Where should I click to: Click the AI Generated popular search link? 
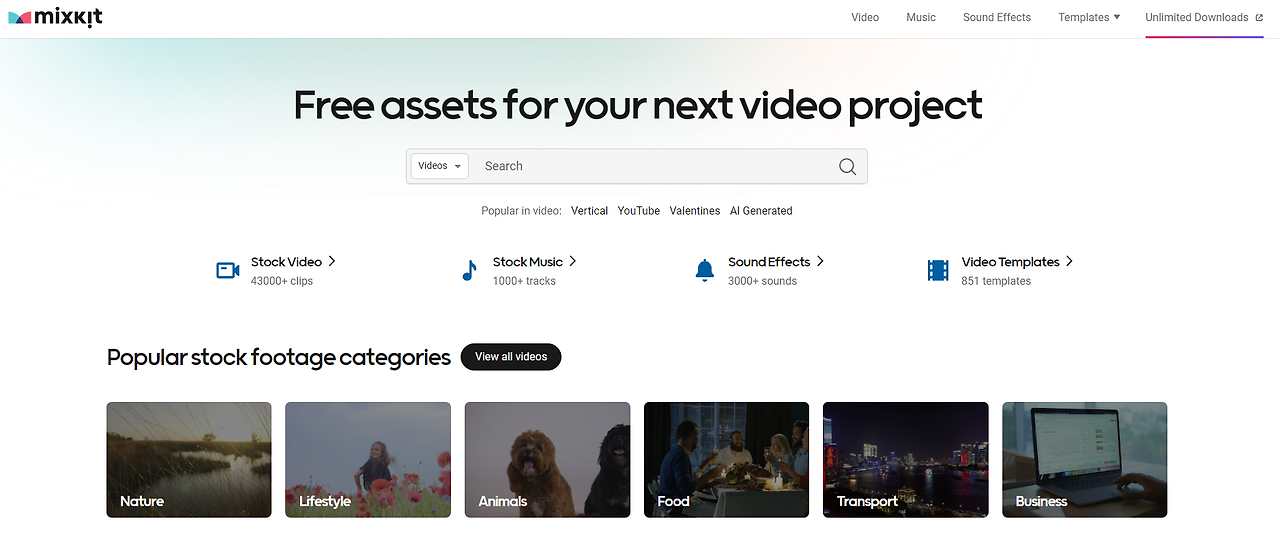coord(761,211)
